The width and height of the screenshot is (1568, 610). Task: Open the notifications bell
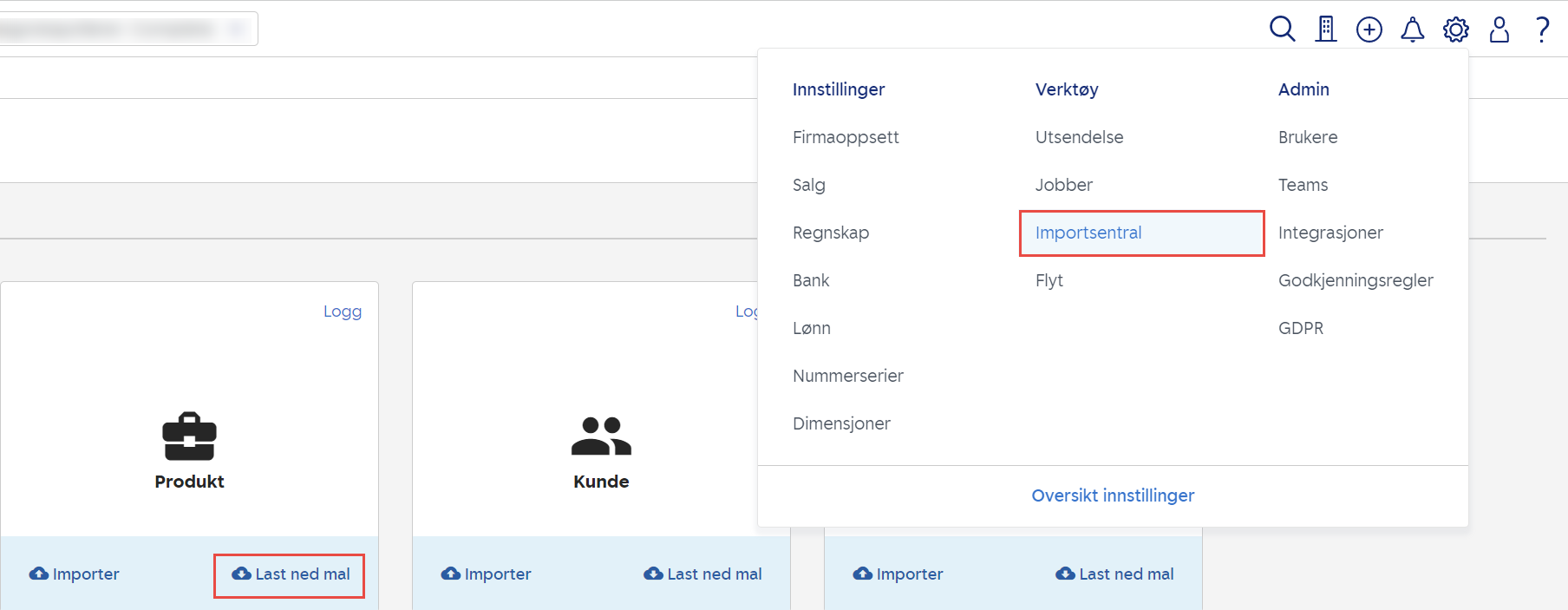click(x=1412, y=30)
